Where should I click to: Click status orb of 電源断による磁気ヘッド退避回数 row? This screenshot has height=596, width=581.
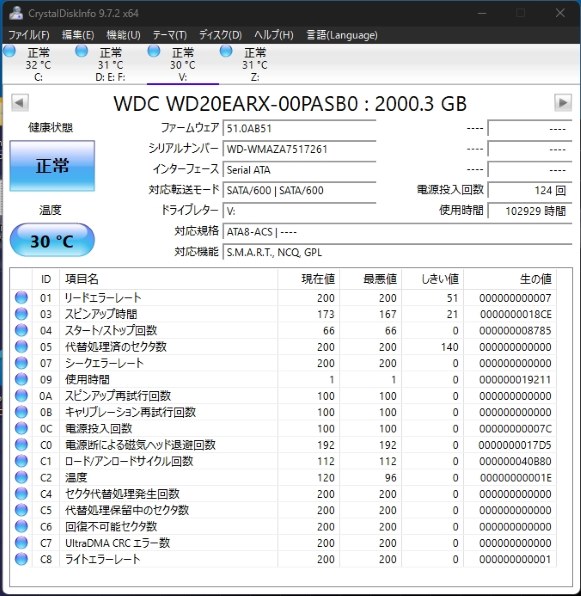click(21, 445)
